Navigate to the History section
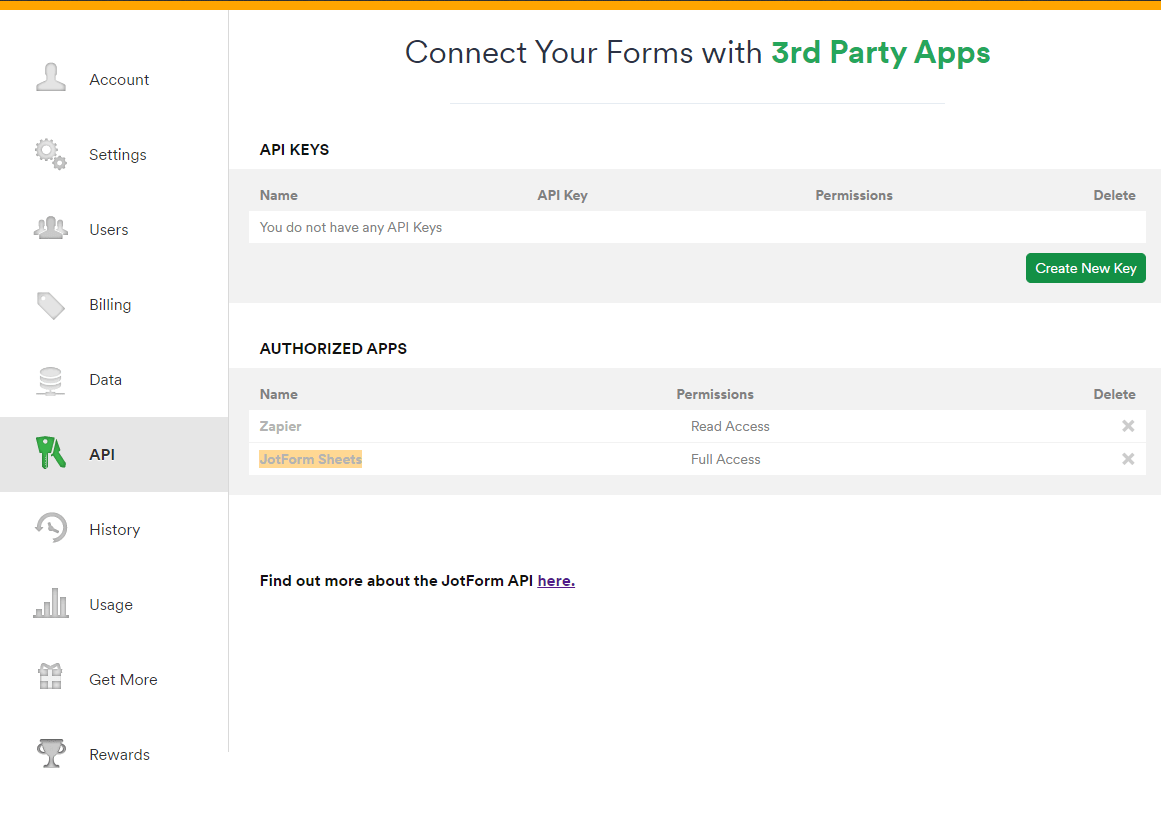 [x=115, y=528]
